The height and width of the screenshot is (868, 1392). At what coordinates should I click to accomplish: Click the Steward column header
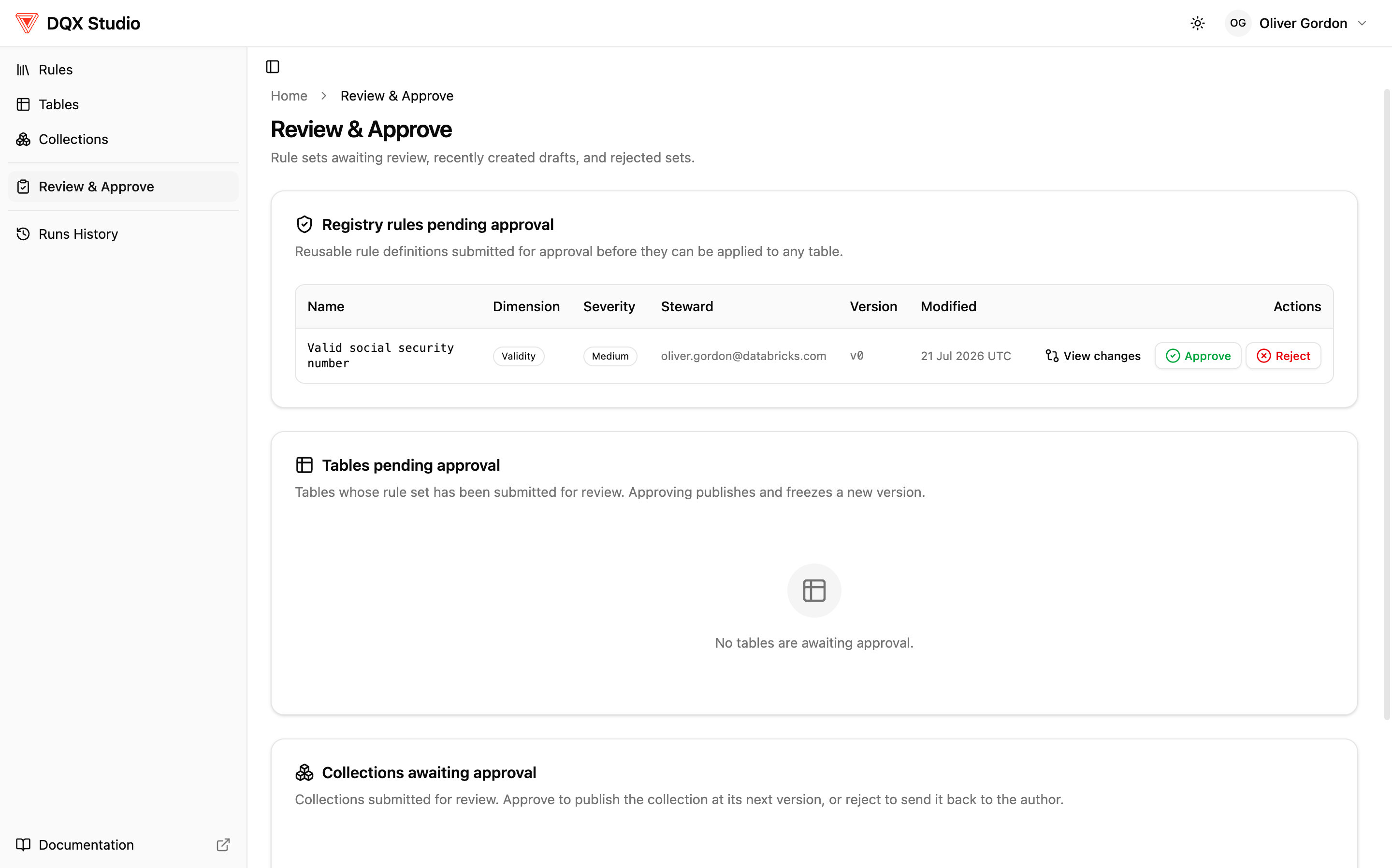686,306
